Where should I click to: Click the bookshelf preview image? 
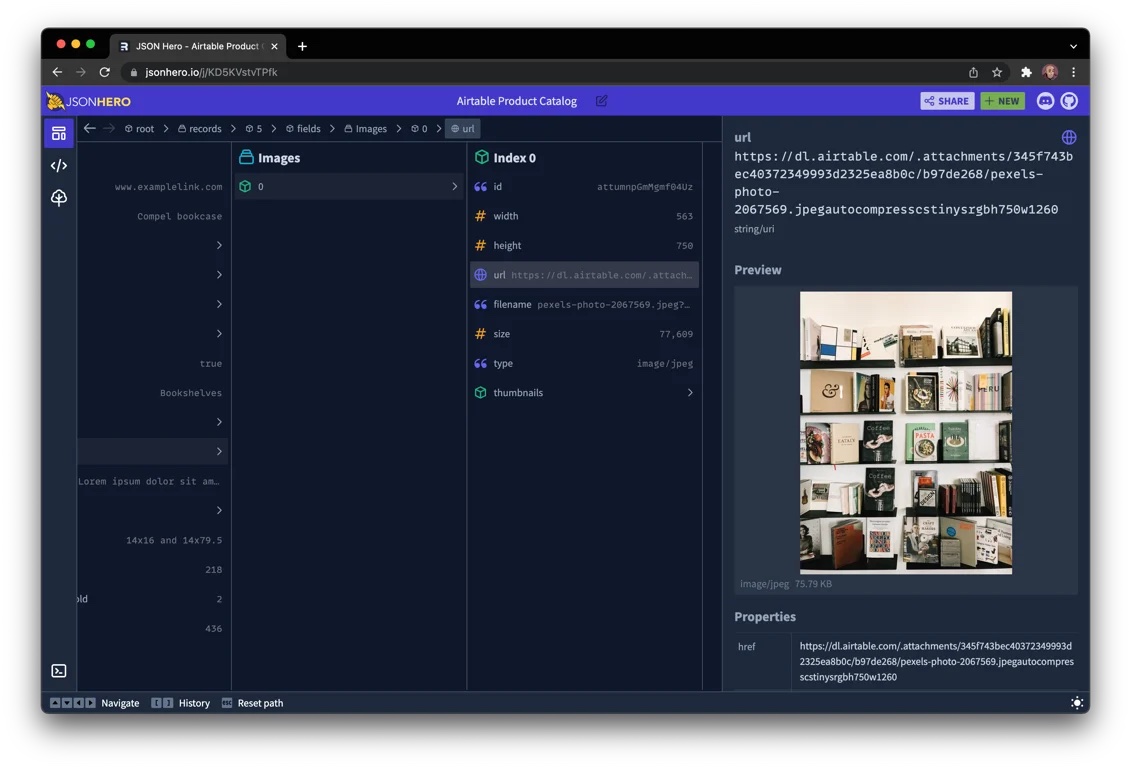coord(905,435)
